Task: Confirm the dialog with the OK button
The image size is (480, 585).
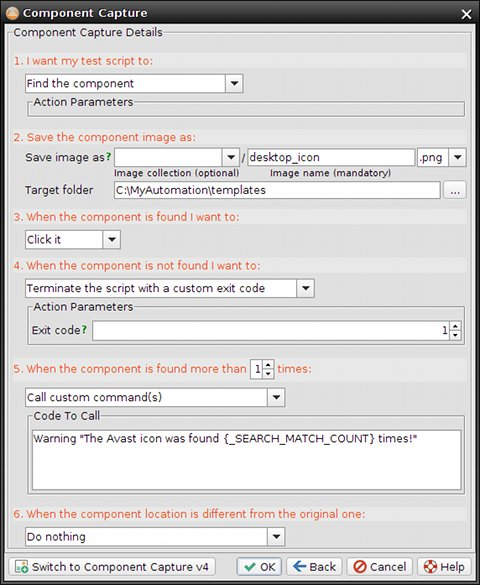Action: coord(259,567)
